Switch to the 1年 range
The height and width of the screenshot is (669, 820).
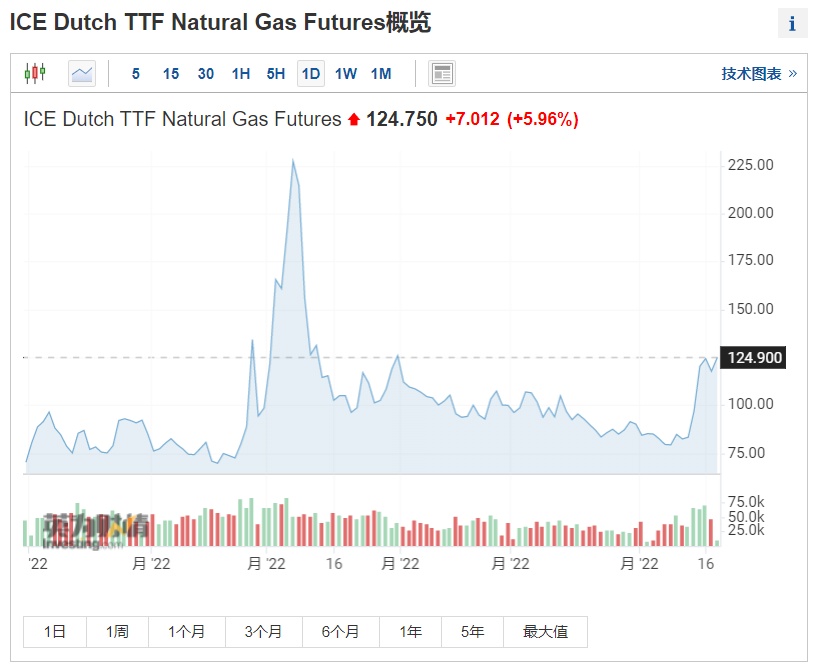coord(410,632)
